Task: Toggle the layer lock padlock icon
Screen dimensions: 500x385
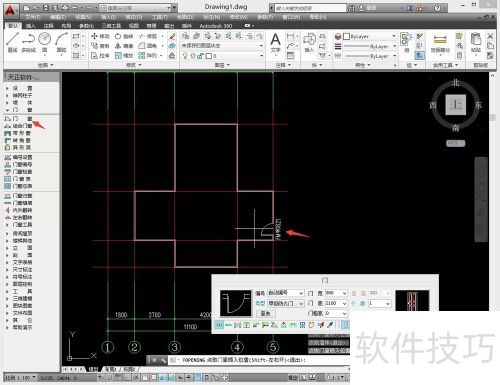Action: click(x=200, y=56)
